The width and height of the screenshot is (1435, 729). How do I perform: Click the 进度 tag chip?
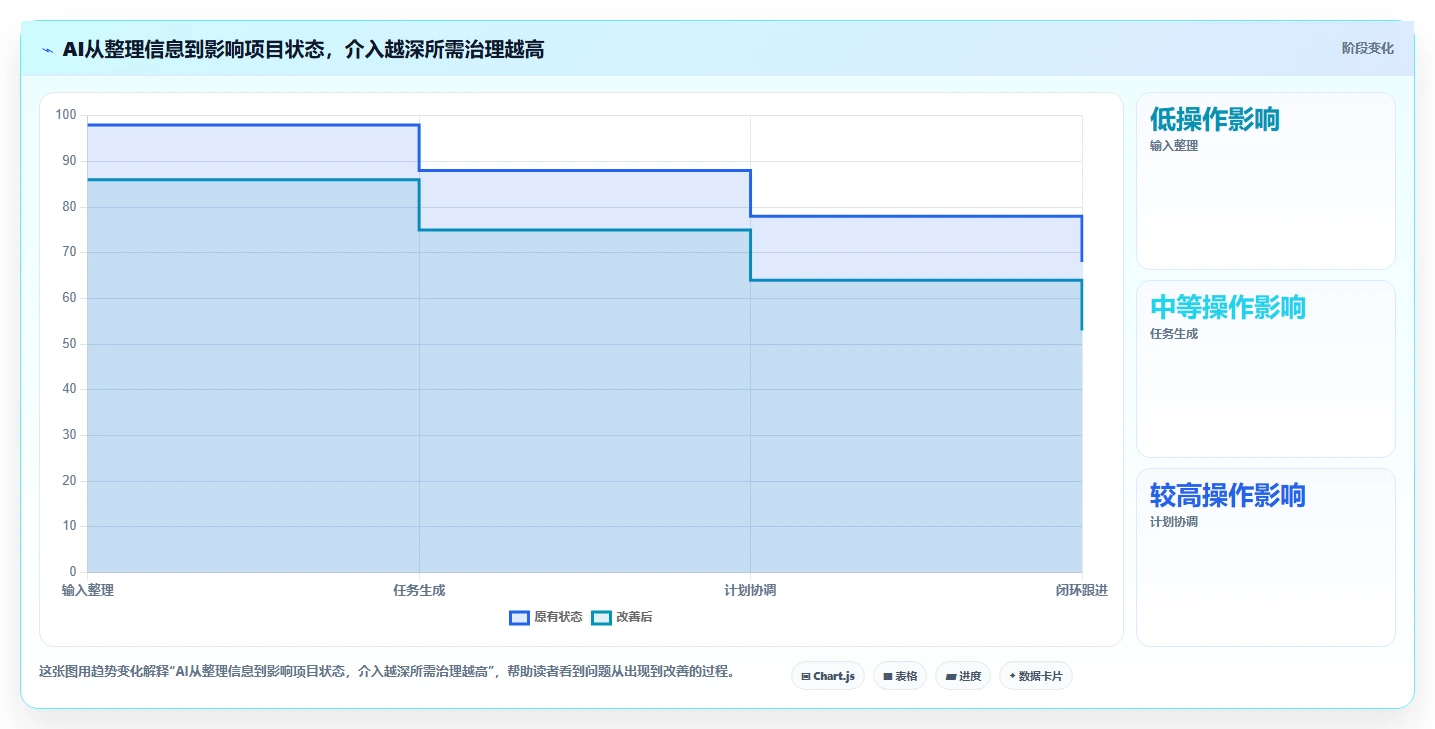(x=963, y=676)
